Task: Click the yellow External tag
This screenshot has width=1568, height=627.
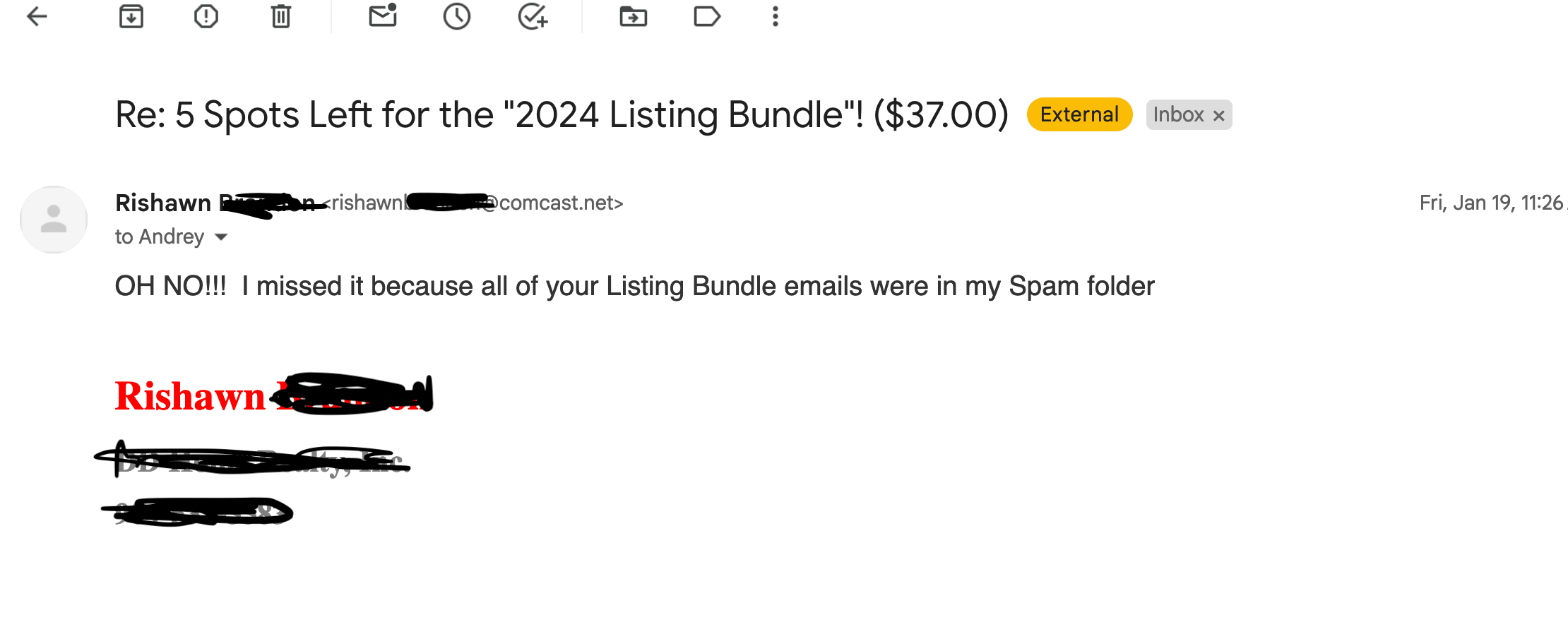Action: 1079,114
